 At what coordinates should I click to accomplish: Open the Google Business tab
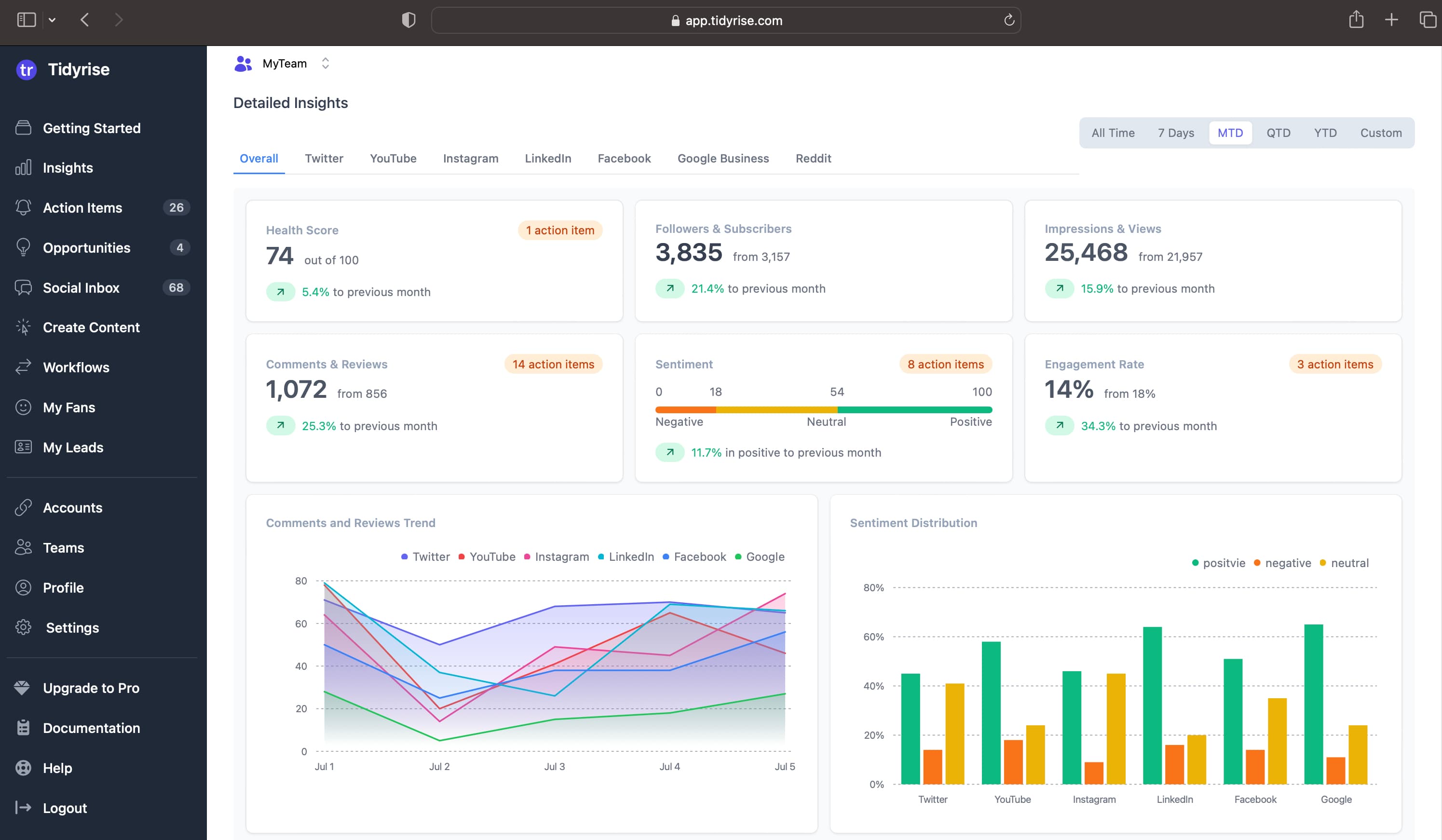723,159
